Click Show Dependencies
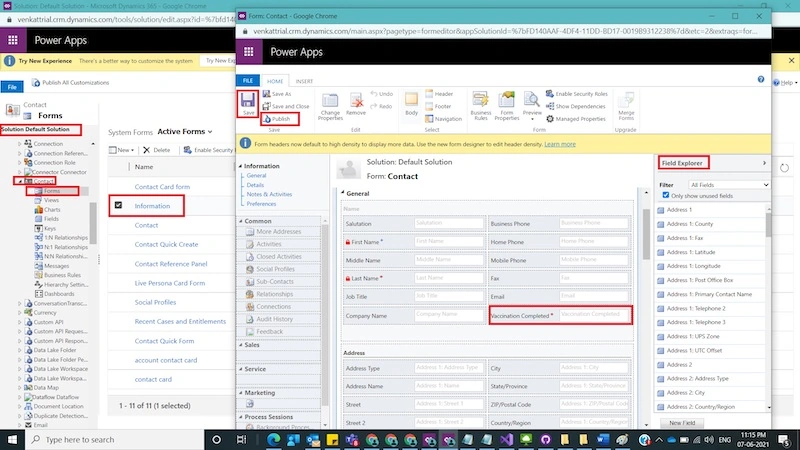800x450 pixels. coord(576,106)
